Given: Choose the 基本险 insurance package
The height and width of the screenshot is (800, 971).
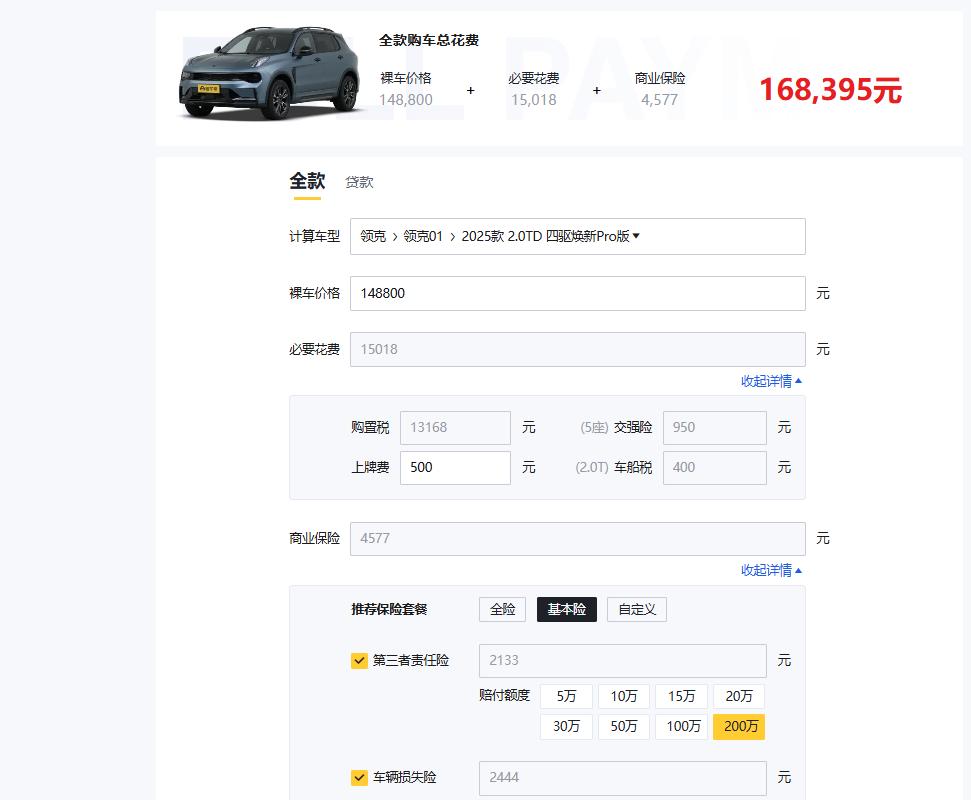Looking at the screenshot, I should coord(567,609).
